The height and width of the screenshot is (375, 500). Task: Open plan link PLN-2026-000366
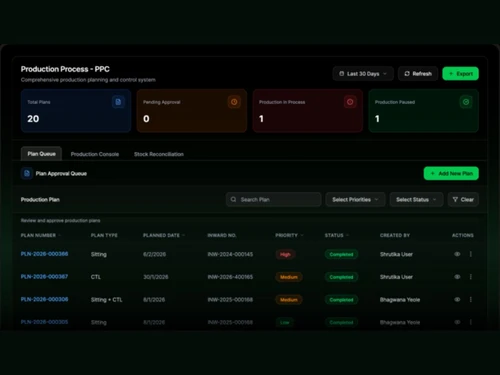pyautogui.click(x=44, y=254)
